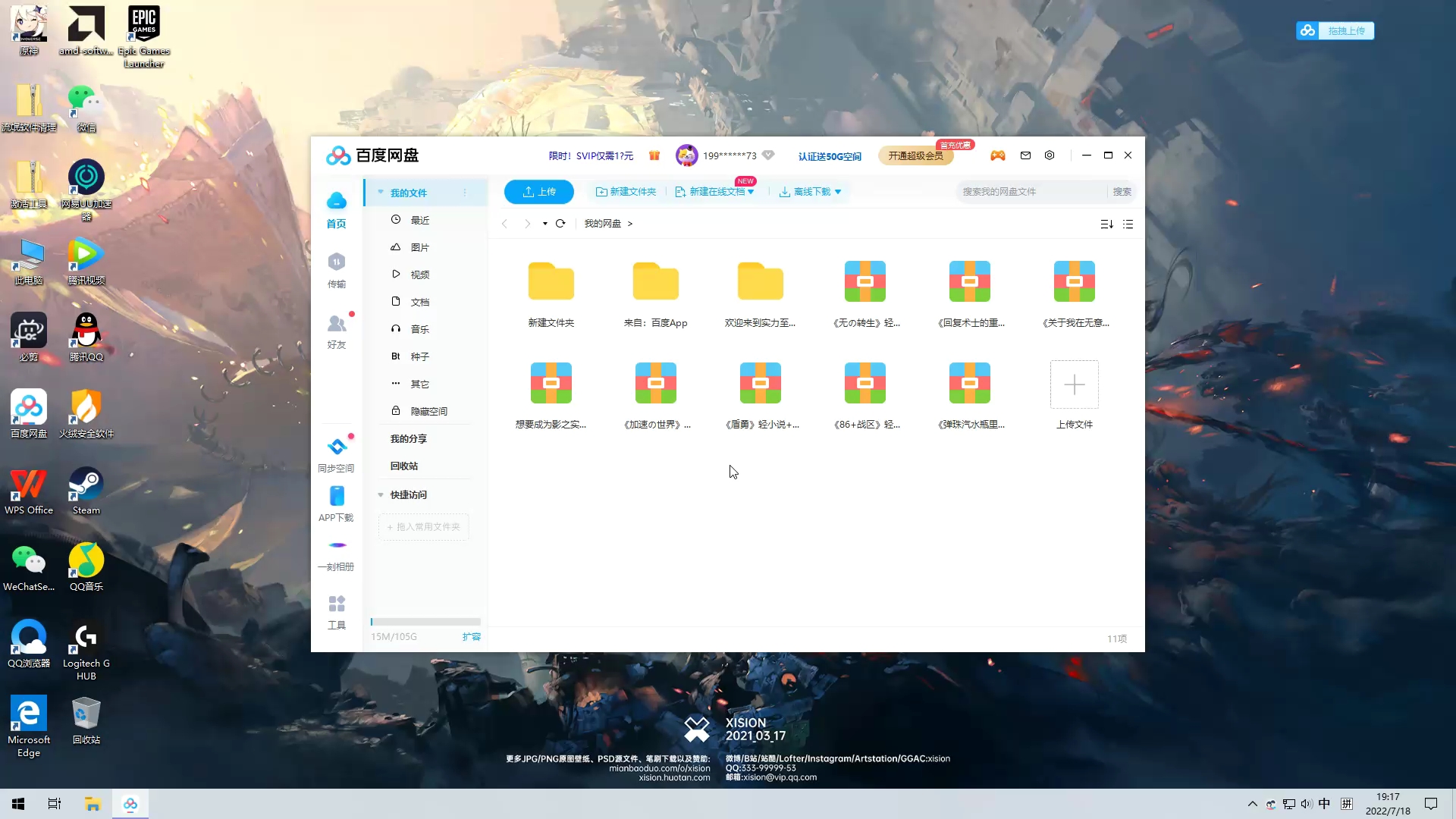Click the 限时! SVIP promotion link
The height and width of the screenshot is (819, 1456).
point(591,155)
